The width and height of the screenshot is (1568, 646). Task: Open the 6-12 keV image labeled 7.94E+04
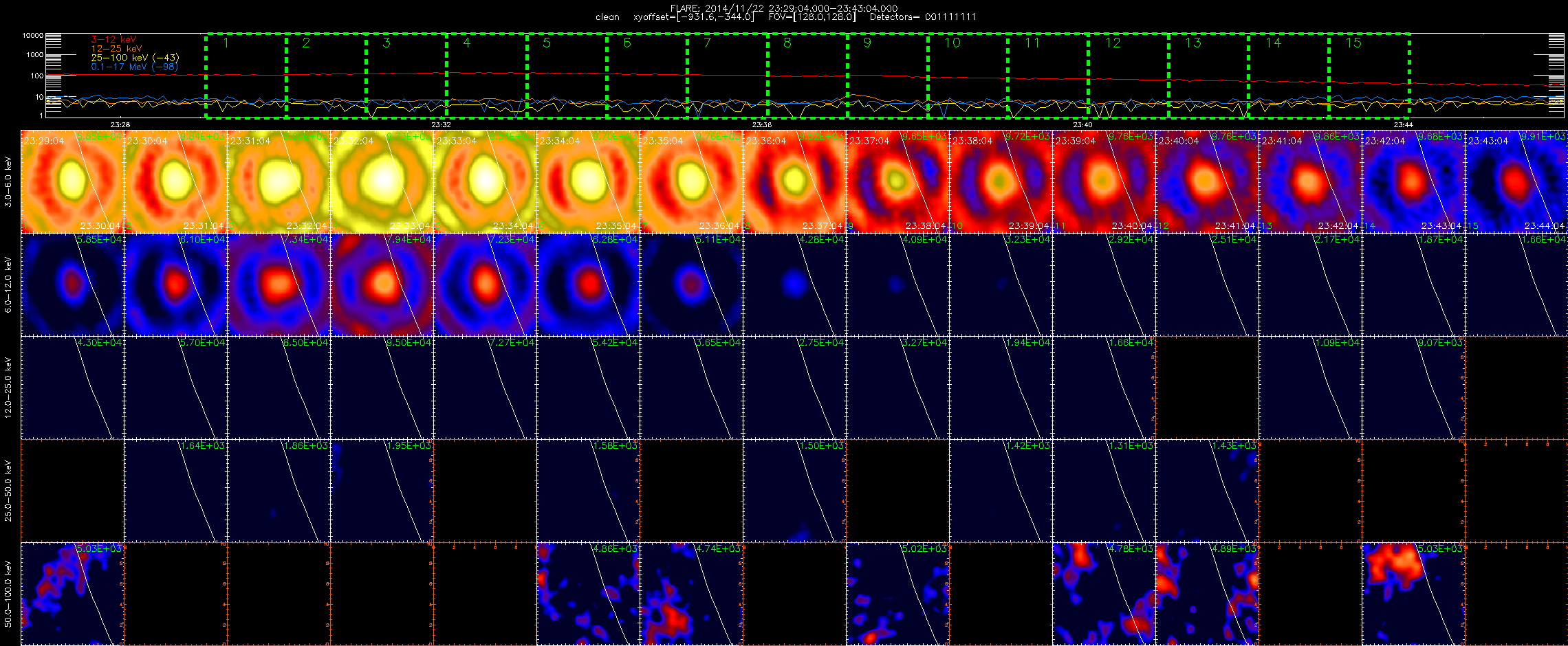(x=382, y=285)
